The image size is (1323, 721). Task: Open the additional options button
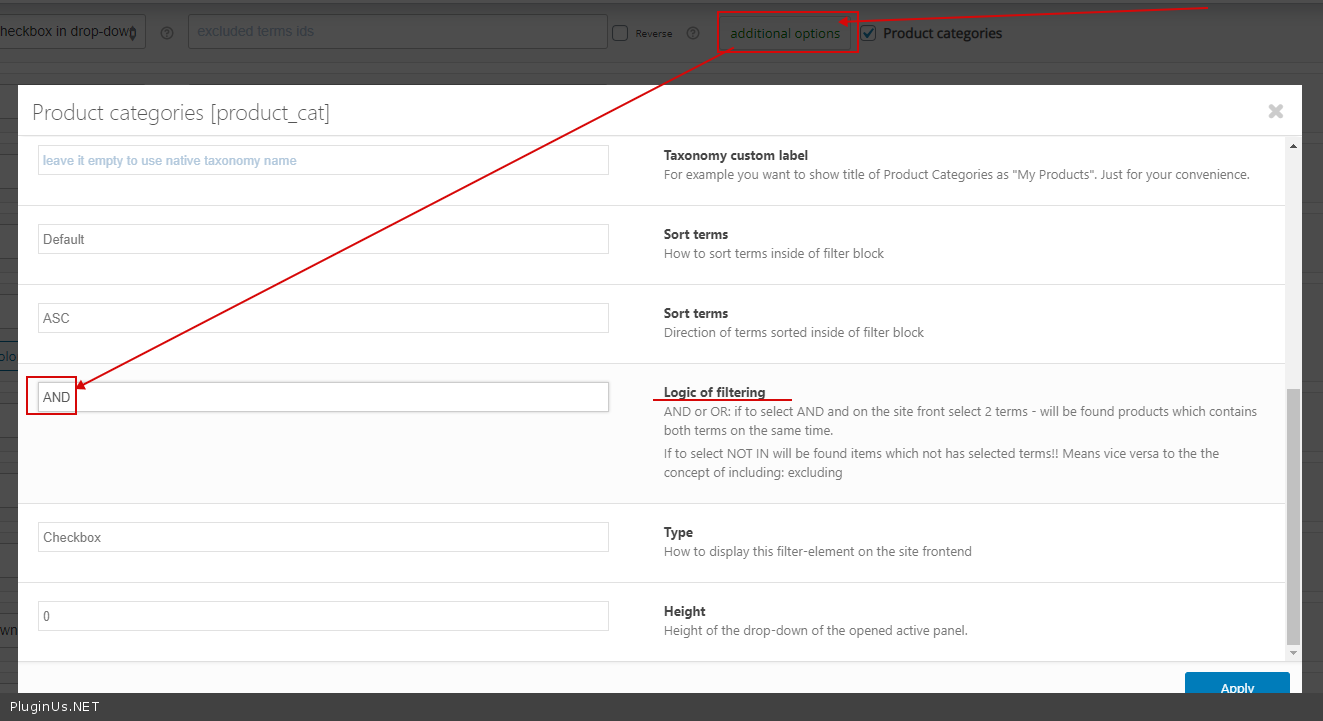click(x=785, y=33)
